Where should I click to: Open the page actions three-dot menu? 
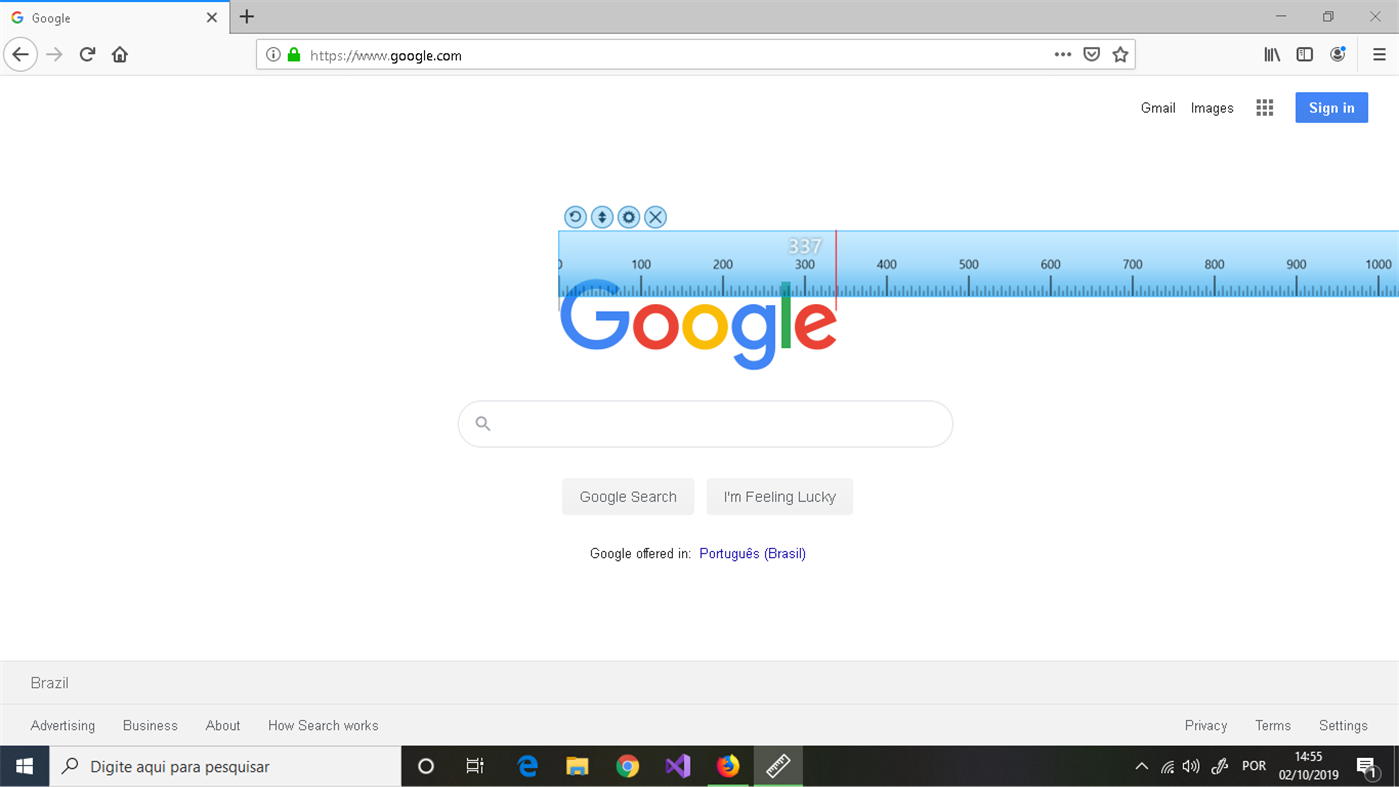(1063, 55)
